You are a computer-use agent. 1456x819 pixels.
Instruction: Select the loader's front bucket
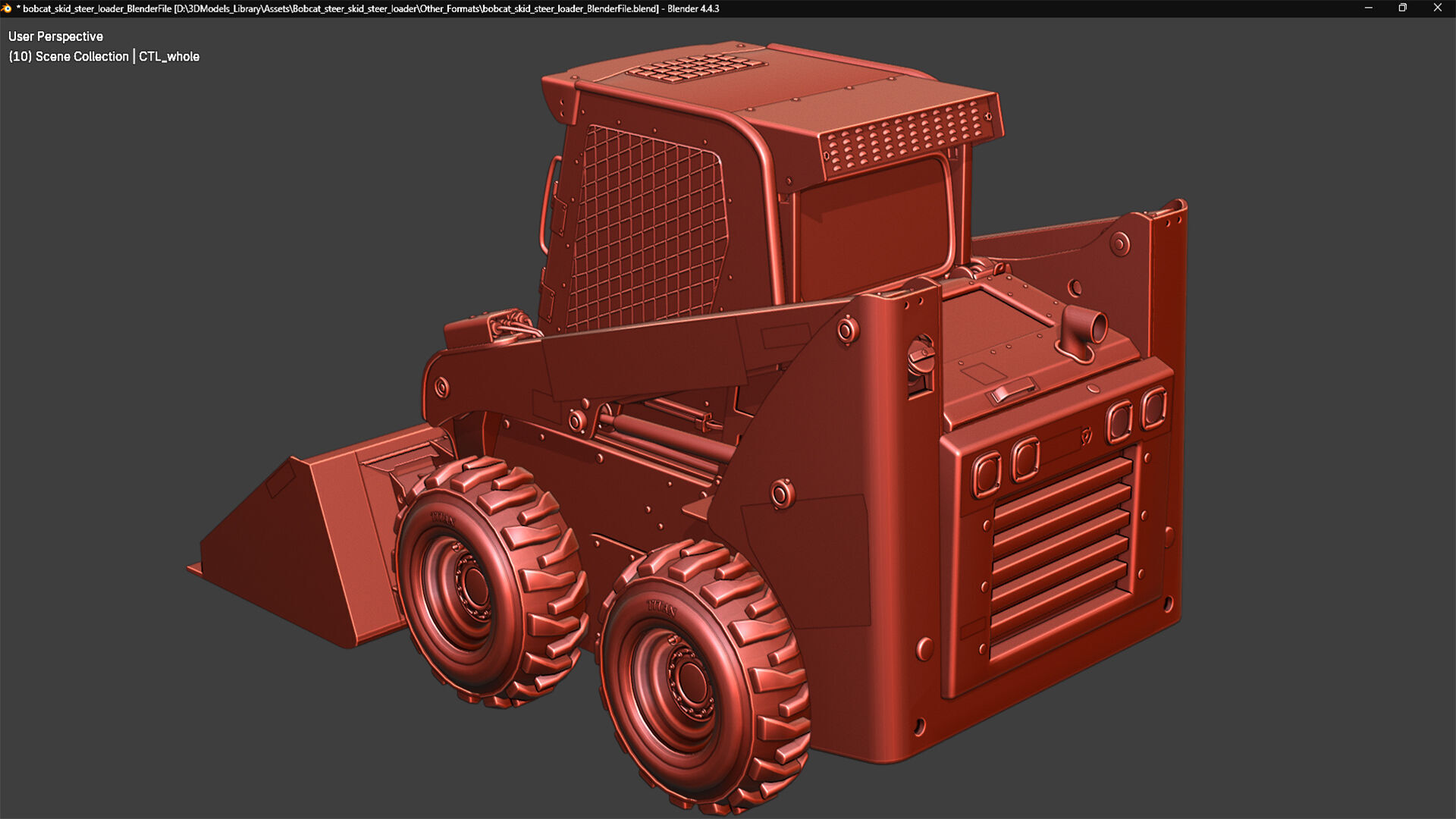(x=303, y=546)
